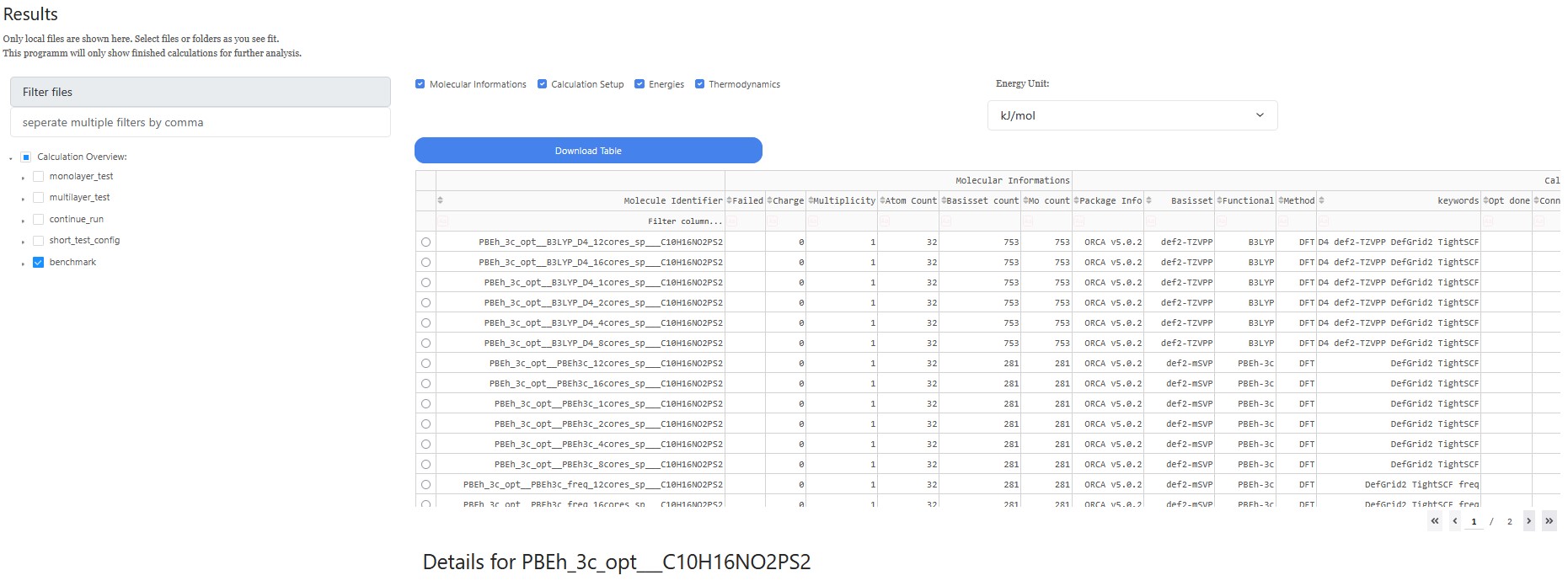Screen dimensions: 1568x586
Task: Toggle the Thermodynamics checkbox
Action: [x=699, y=84]
